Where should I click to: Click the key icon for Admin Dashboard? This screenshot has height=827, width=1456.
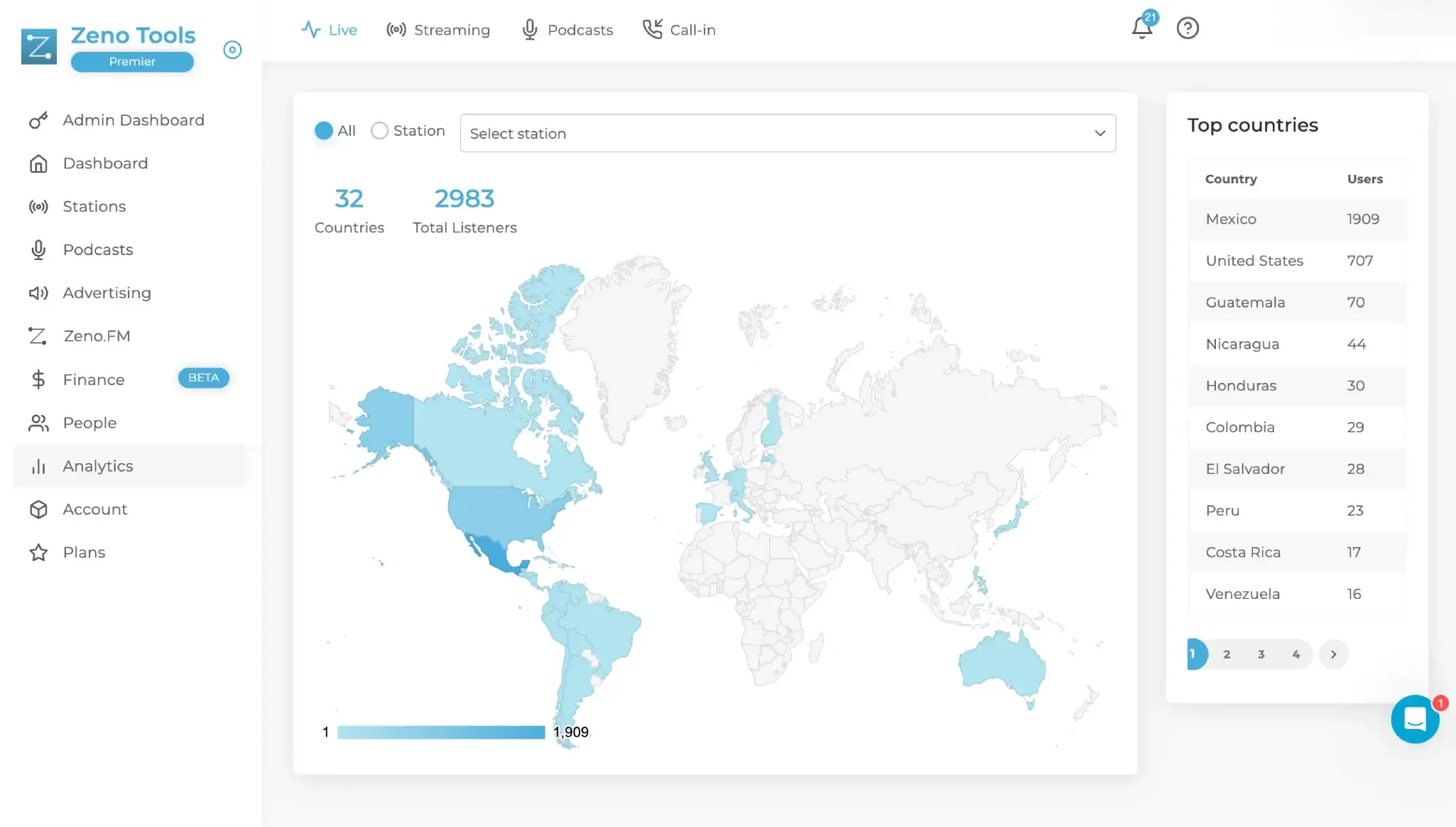click(38, 120)
